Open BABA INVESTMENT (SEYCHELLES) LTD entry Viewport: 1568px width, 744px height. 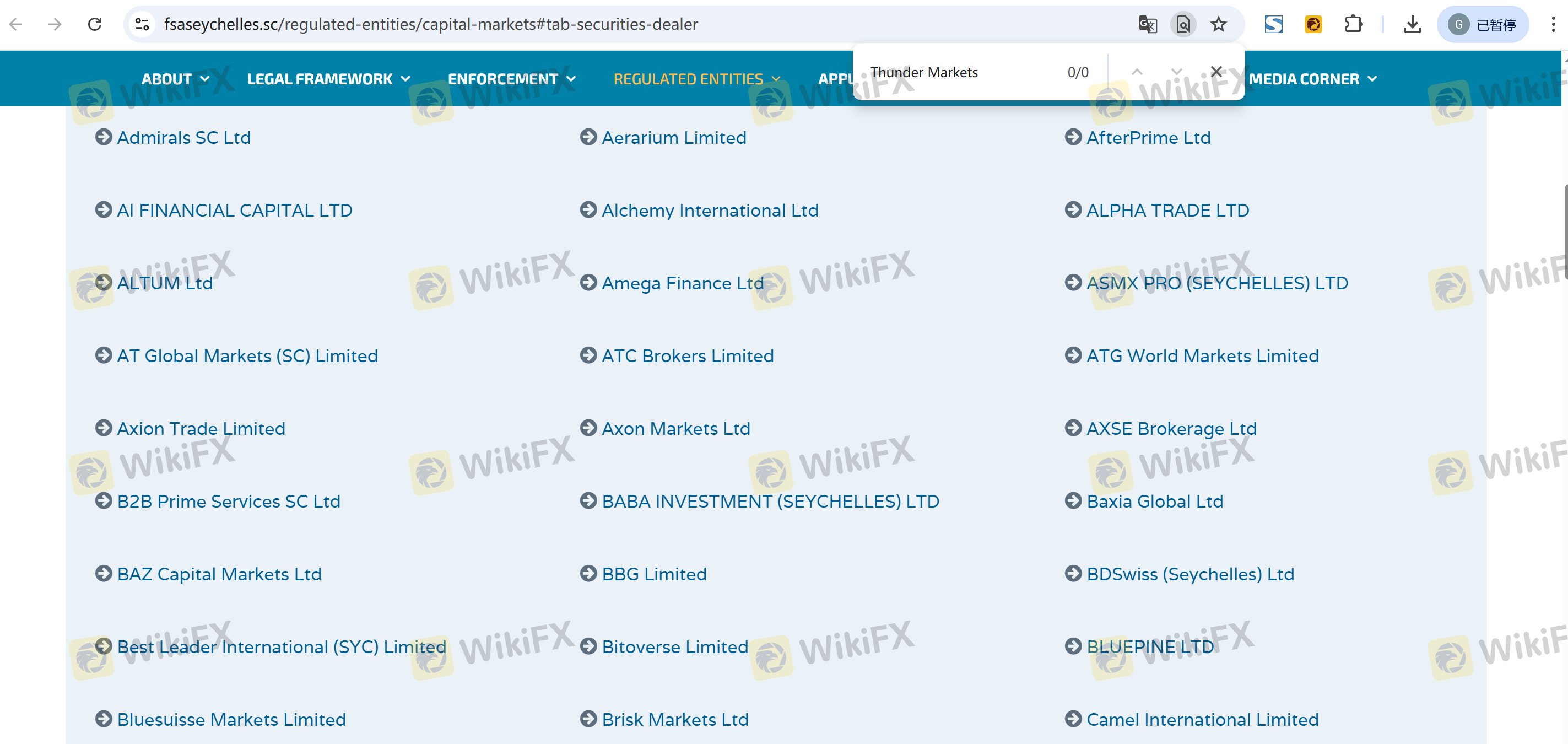771,502
